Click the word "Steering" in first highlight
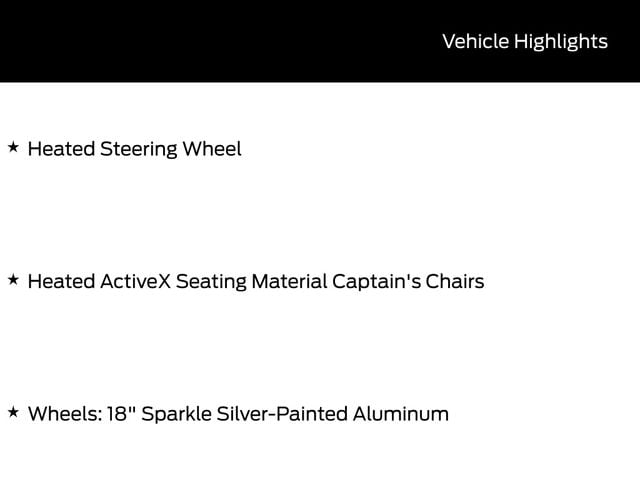The height and width of the screenshot is (480, 640). pos(138,149)
